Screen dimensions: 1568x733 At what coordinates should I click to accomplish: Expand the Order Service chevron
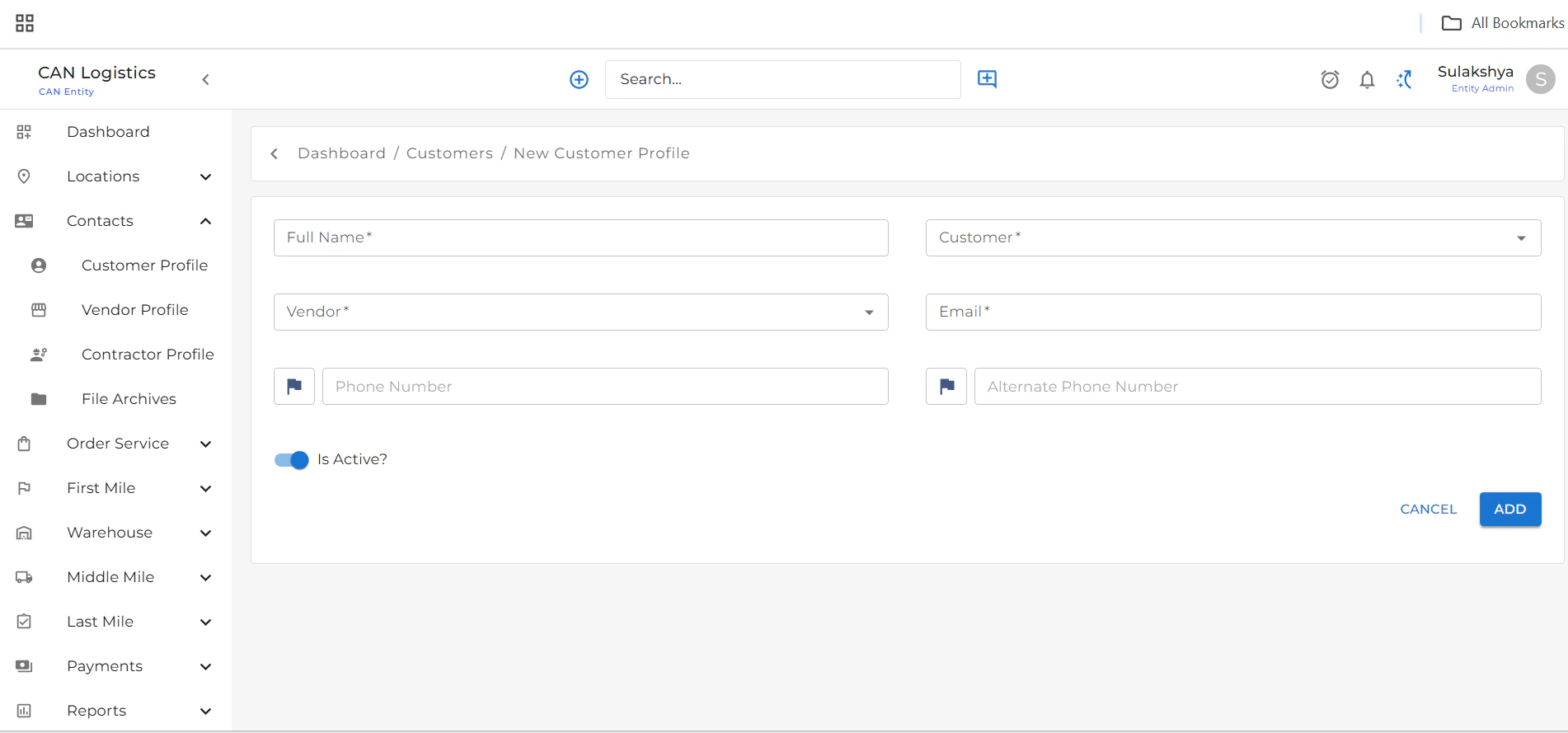(x=205, y=444)
